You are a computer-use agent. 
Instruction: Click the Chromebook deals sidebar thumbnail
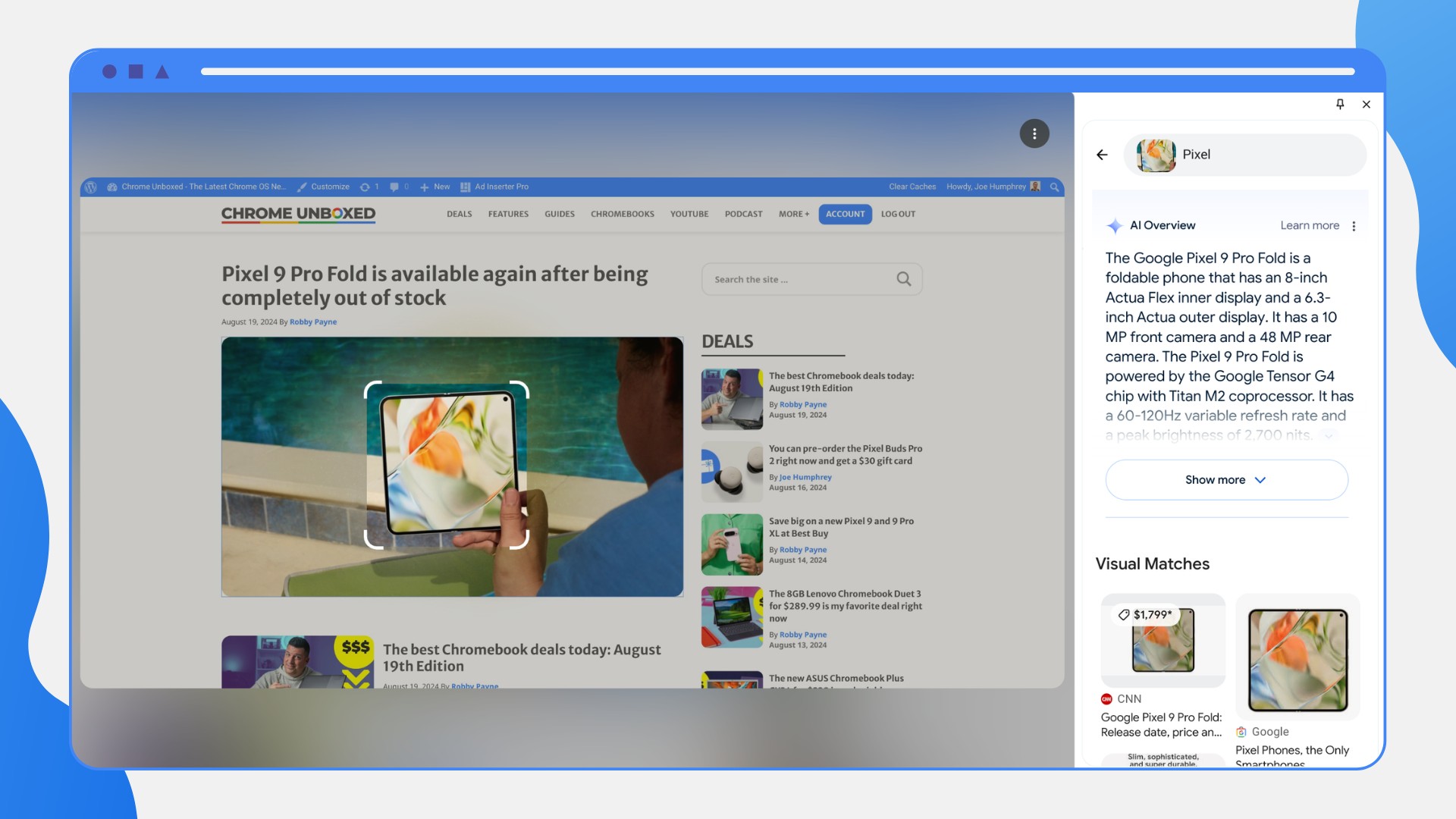[x=732, y=399]
